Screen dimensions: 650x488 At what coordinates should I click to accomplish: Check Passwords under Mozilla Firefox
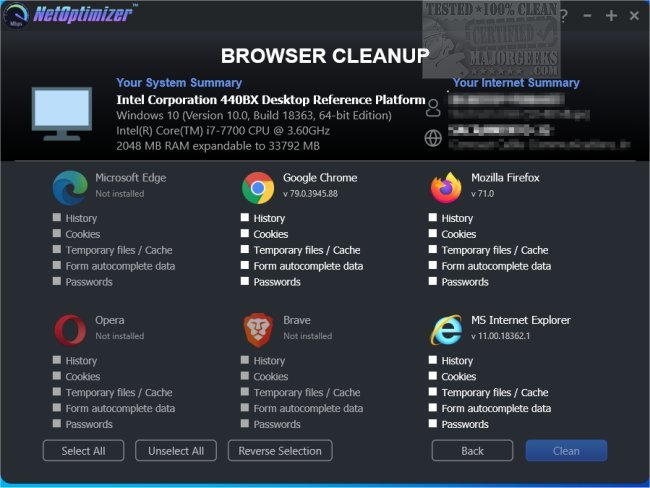[433, 281]
